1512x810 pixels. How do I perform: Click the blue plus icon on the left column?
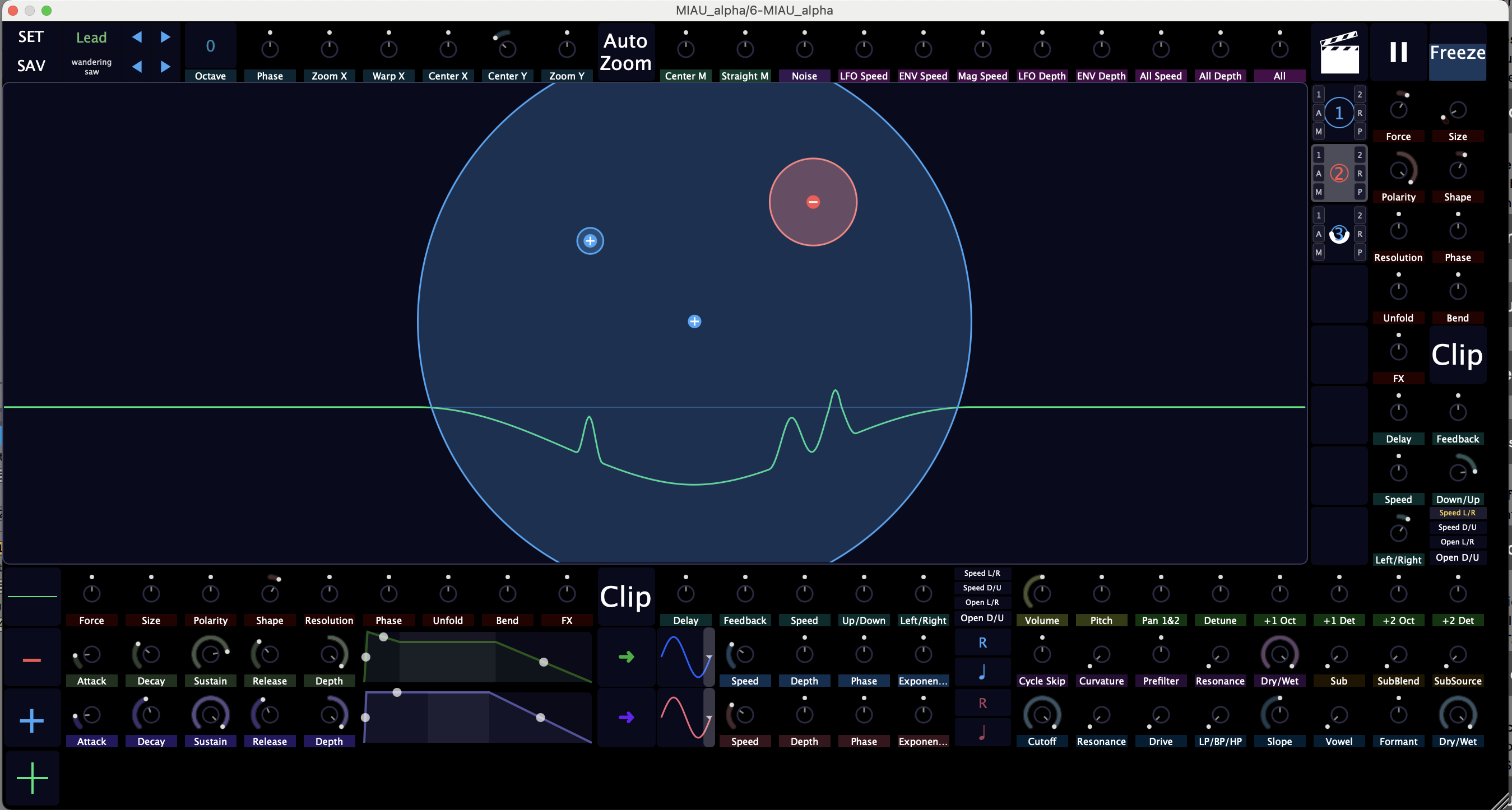point(32,720)
